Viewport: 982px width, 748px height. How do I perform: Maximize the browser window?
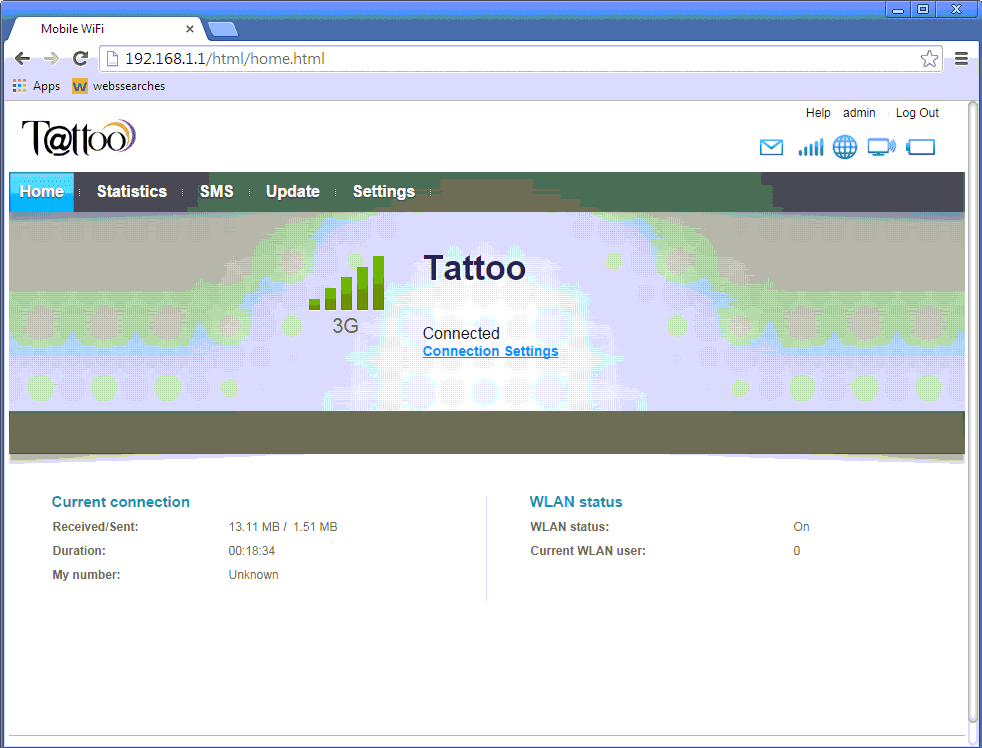[x=923, y=9]
